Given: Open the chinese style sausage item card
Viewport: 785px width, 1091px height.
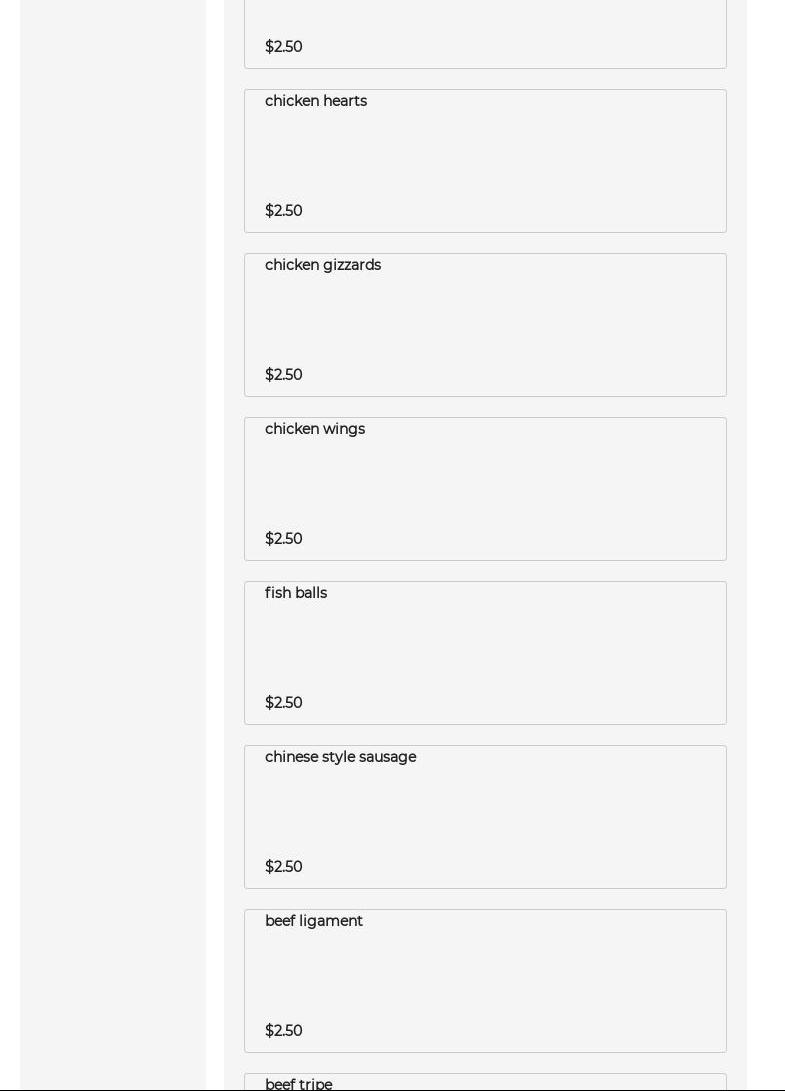Looking at the screenshot, I should click(x=485, y=816).
